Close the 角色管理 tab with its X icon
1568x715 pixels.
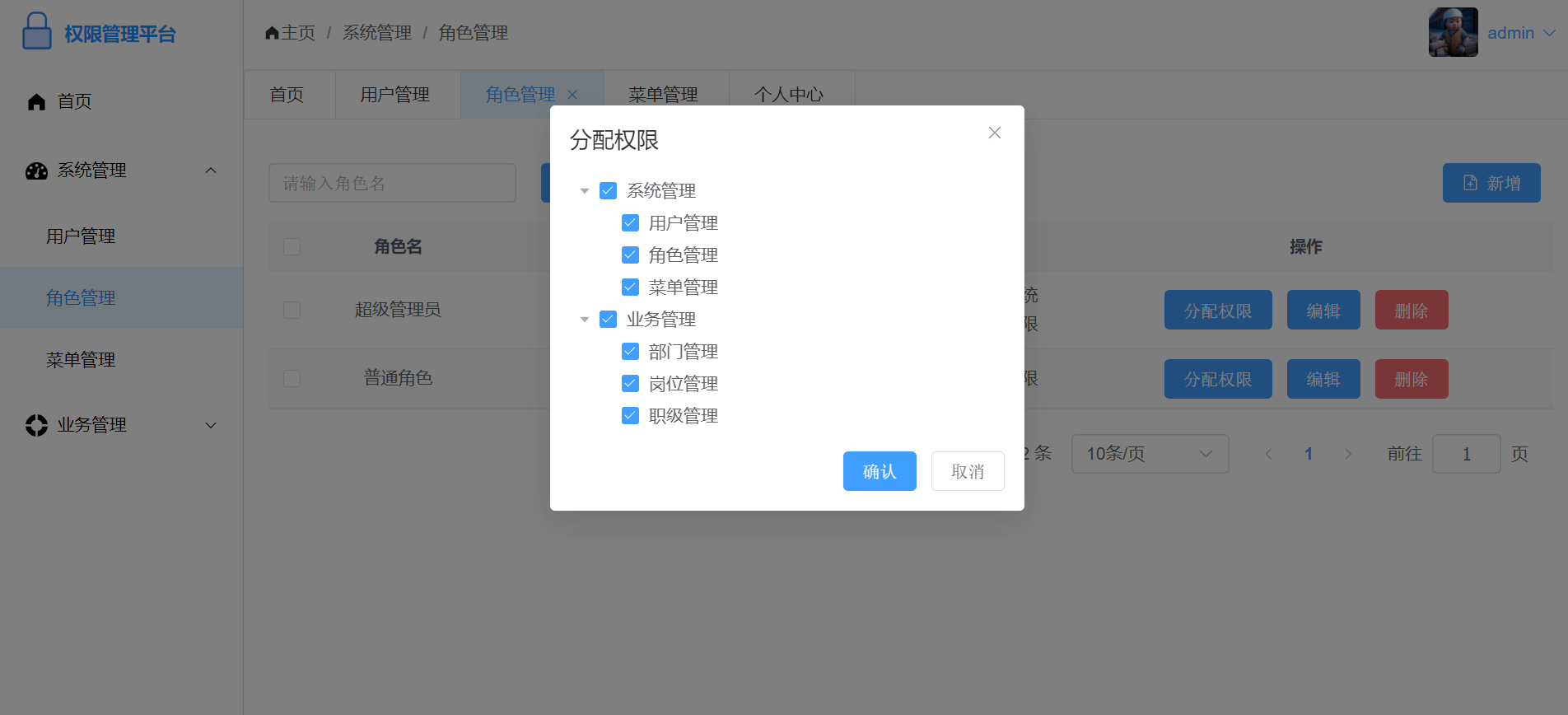click(572, 95)
